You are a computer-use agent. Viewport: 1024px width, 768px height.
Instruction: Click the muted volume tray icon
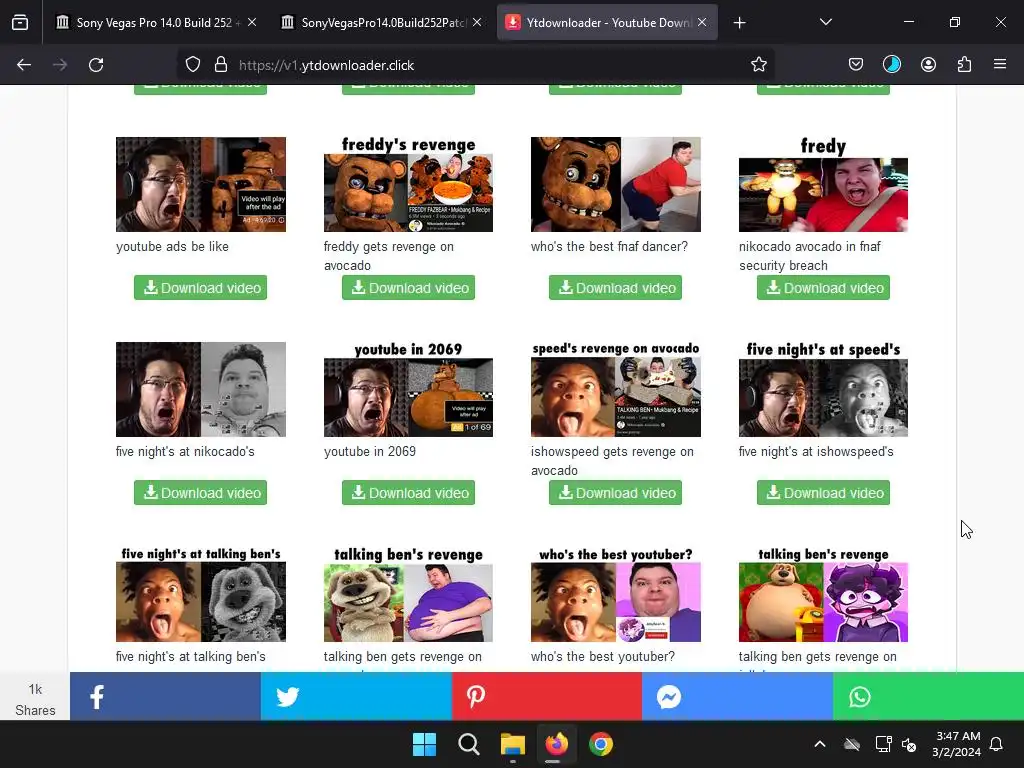click(x=908, y=744)
